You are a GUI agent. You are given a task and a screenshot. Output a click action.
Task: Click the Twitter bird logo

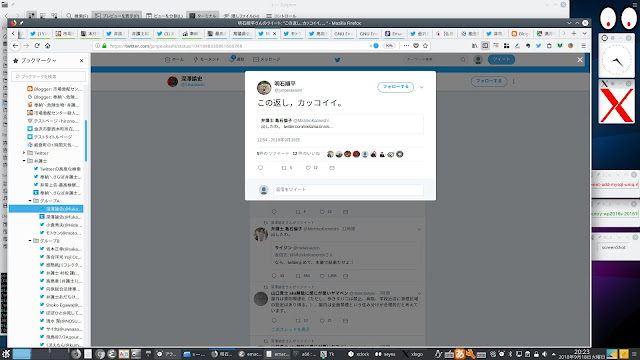(x=338, y=60)
